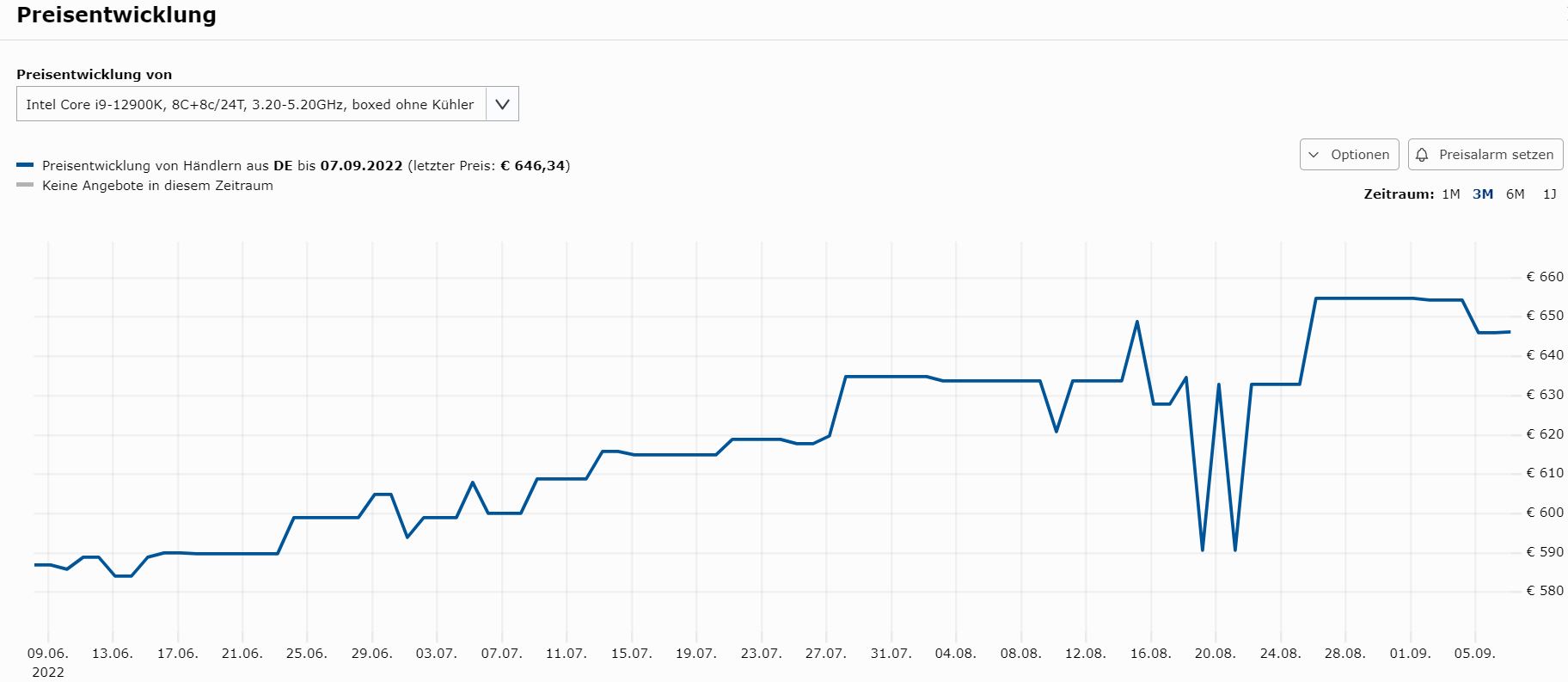Screen dimensions: 1568x682
Task: Click the last price value € 646,34
Action: point(533,166)
